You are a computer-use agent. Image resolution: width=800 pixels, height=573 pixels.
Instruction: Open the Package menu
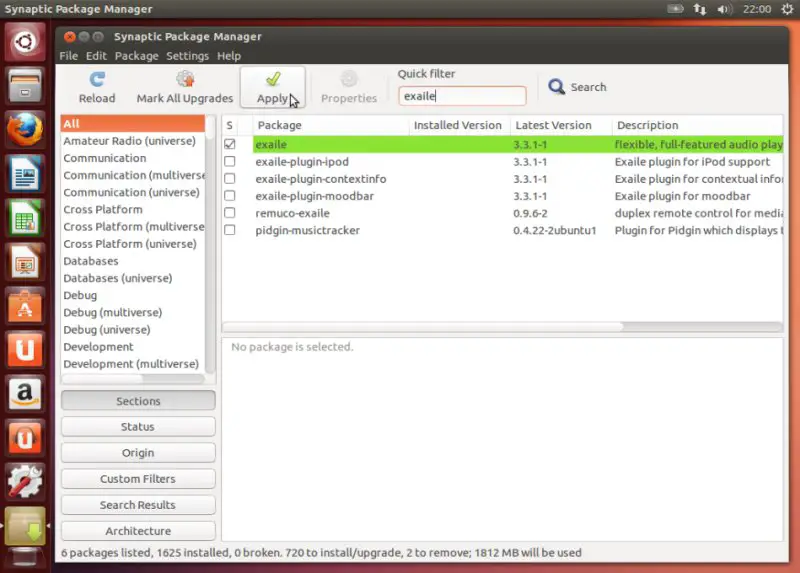(x=136, y=56)
